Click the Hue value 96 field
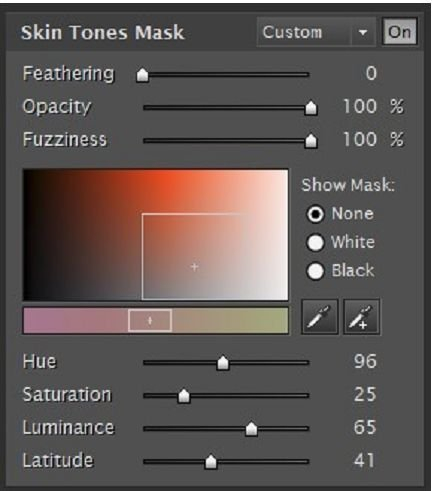 [x=365, y=361]
